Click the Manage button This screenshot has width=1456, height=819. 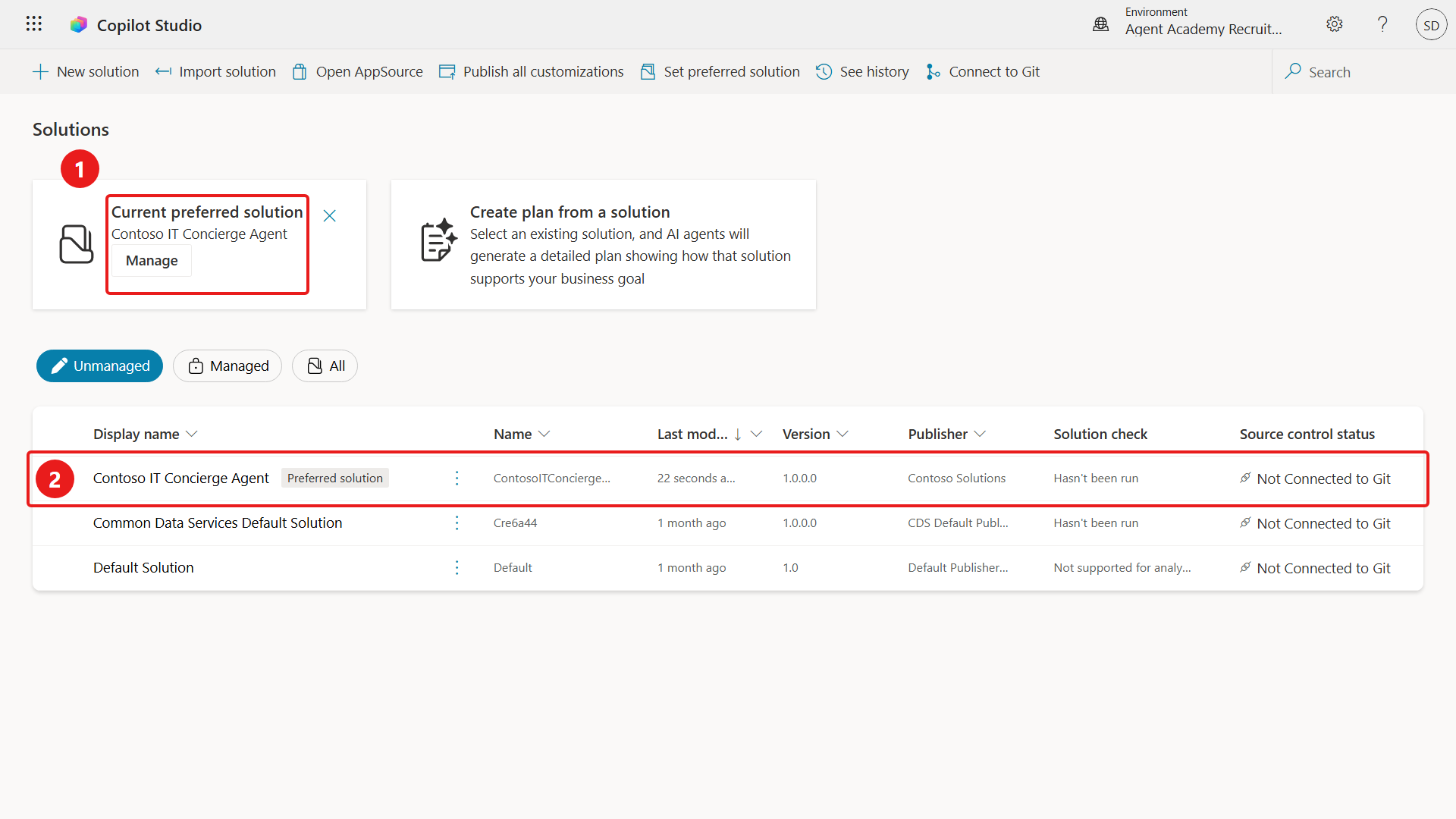(152, 261)
